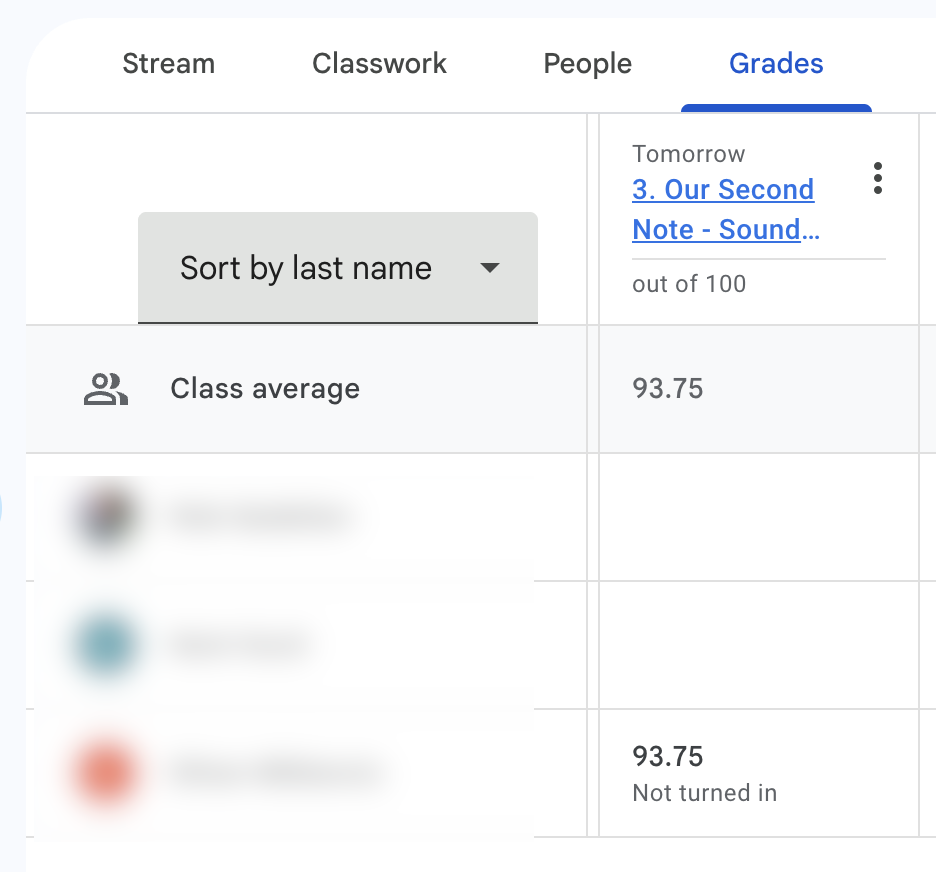Viewport: 936px width, 872px height.
Task: Click the Not turned in status text
Action: point(704,794)
